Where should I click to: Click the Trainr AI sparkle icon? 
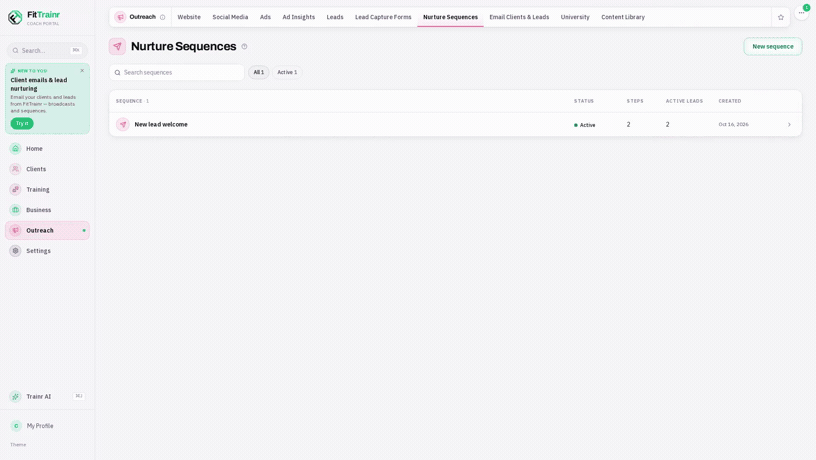(x=16, y=397)
